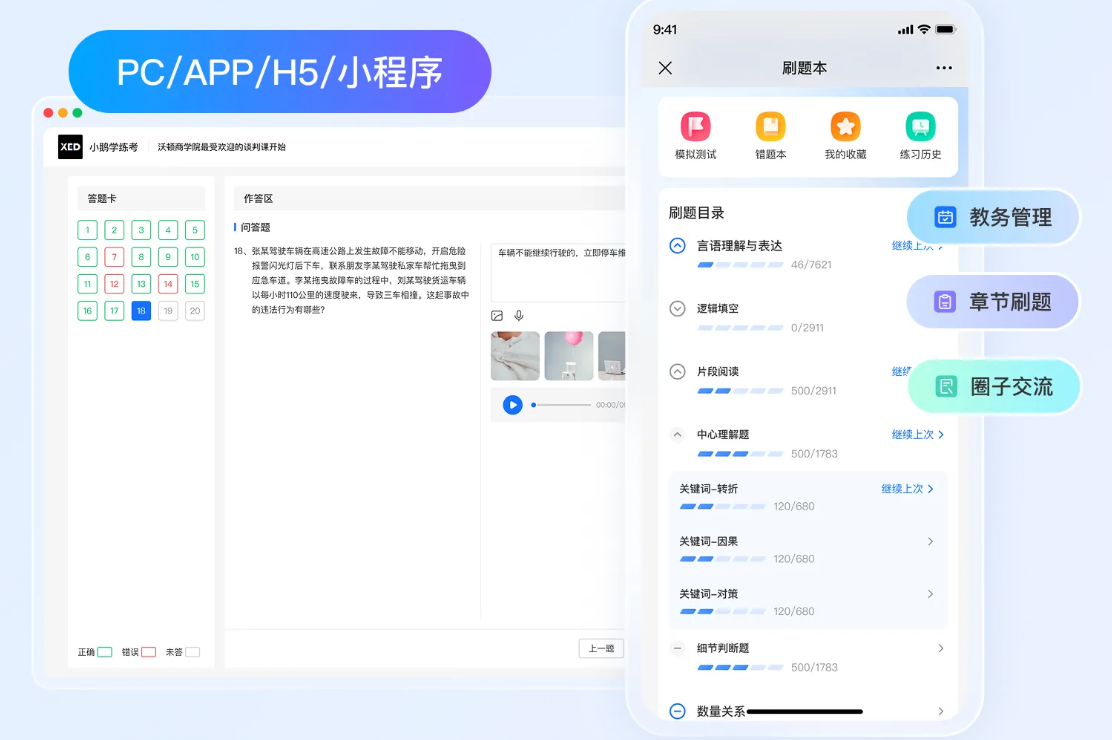Jump to question 13 in answer card
The height and width of the screenshot is (740, 1112).
[x=141, y=284]
